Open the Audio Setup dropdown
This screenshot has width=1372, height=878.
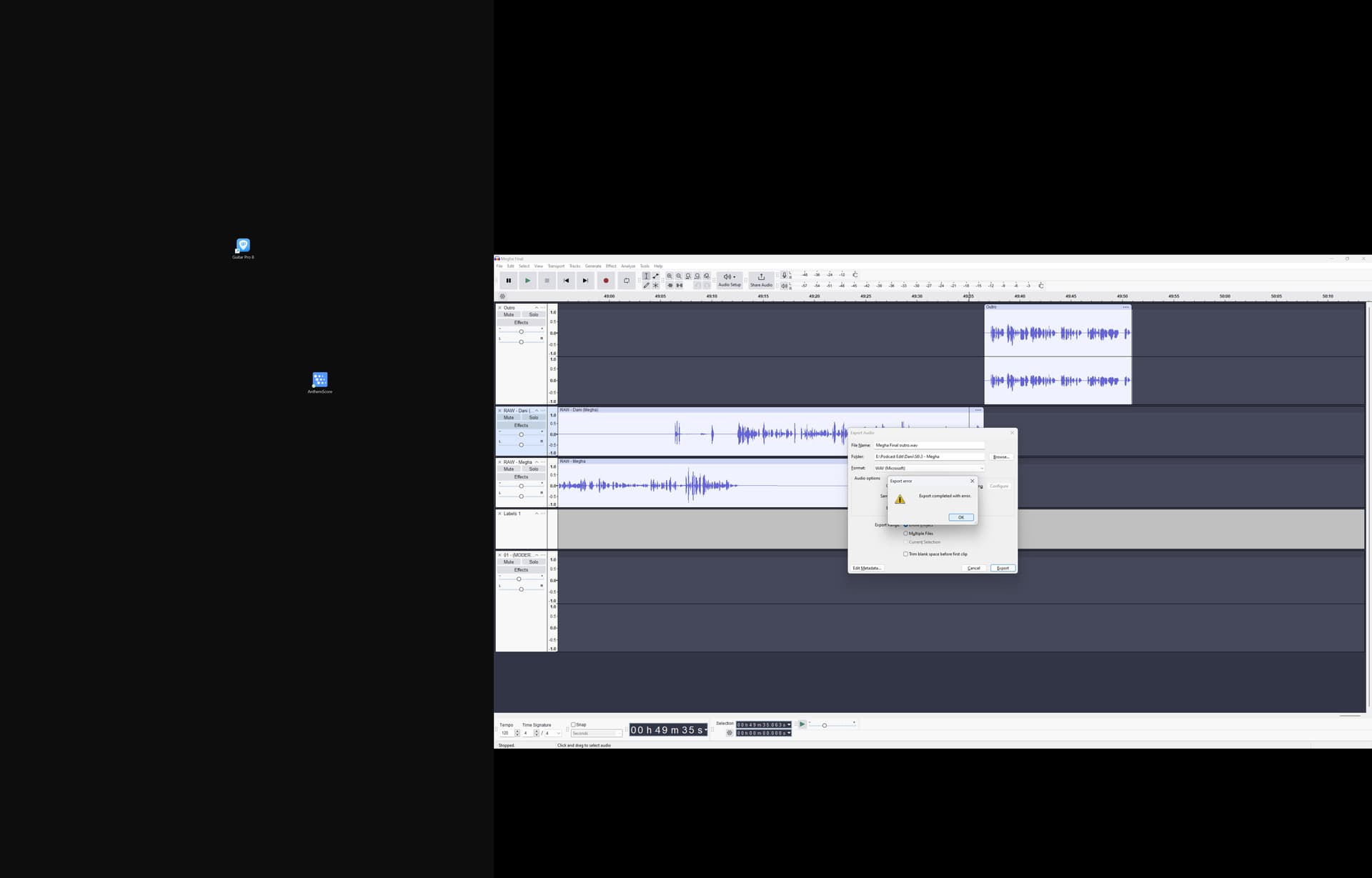click(x=729, y=279)
